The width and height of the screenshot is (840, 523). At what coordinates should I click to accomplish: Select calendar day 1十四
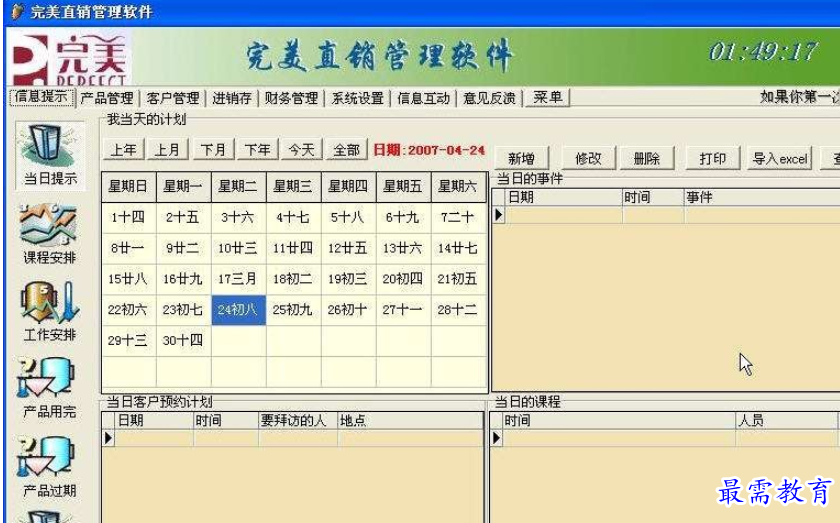click(x=129, y=218)
